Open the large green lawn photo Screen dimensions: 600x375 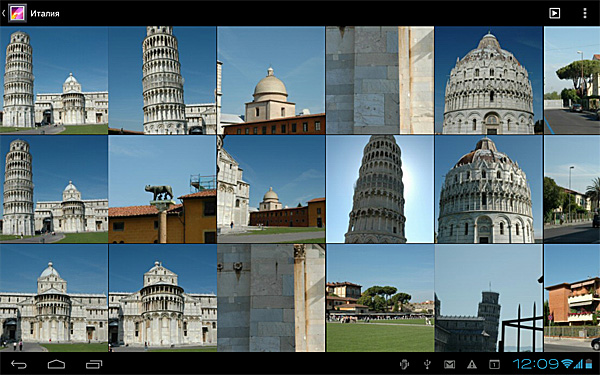pos(380,298)
